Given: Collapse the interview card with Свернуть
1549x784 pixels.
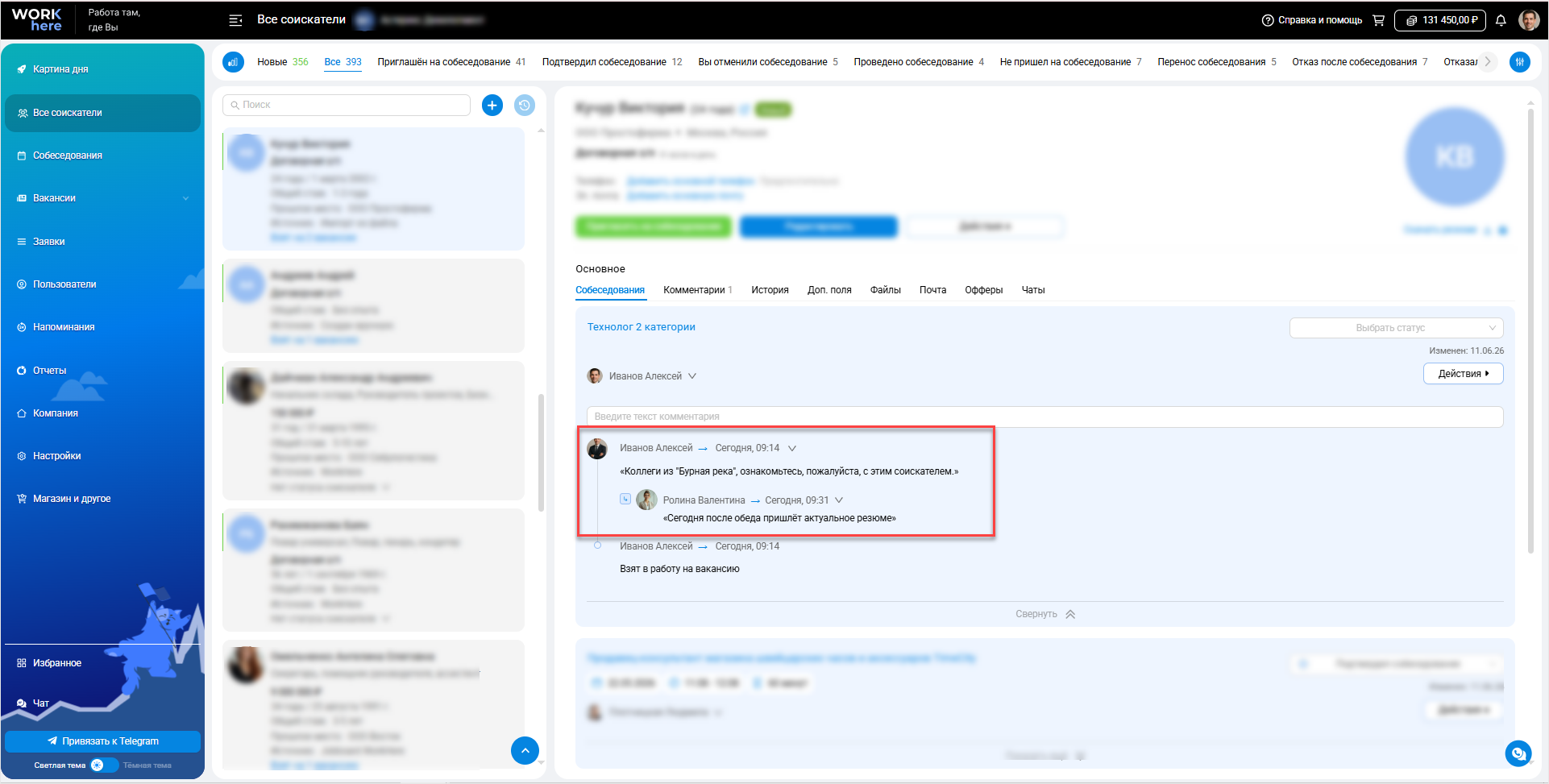Looking at the screenshot, I should pos(1044,614).
